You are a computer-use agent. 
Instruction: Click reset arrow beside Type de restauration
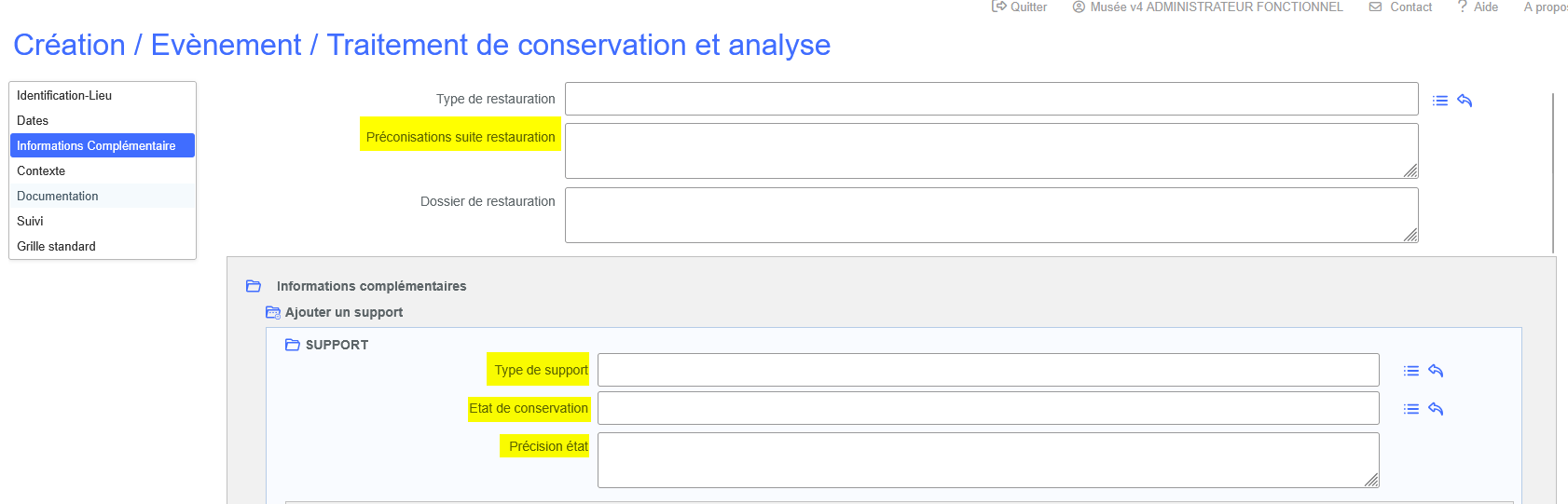(1465, 101)
